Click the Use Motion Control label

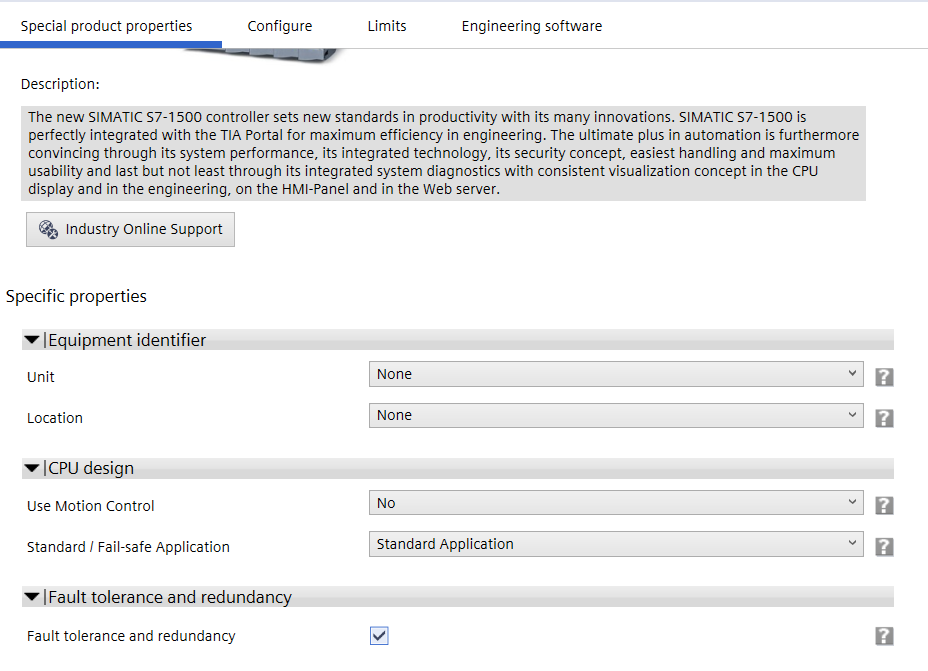(91, 506)
